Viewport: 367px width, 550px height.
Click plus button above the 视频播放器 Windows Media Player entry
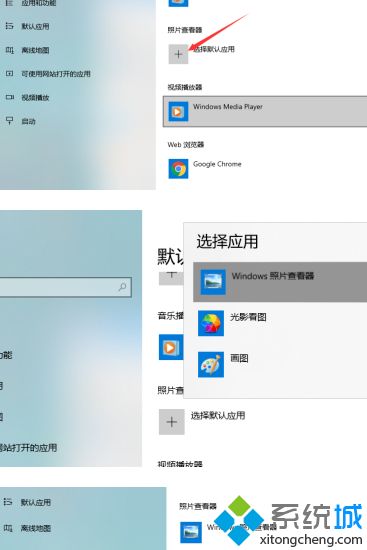coord(178,54)
